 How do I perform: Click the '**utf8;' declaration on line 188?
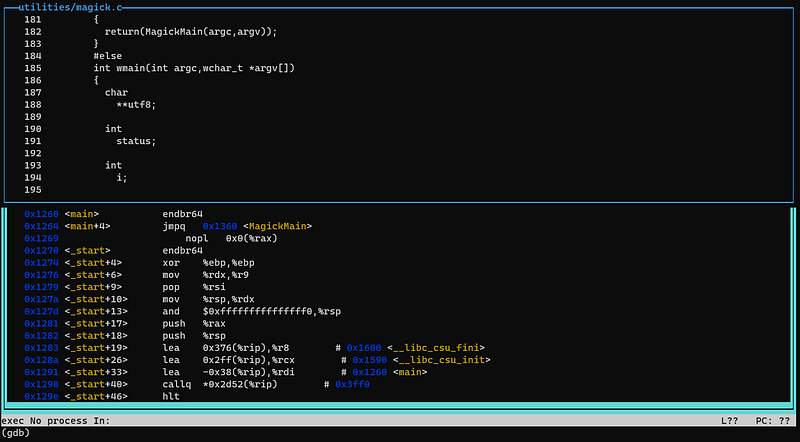[x=136, y=105]
